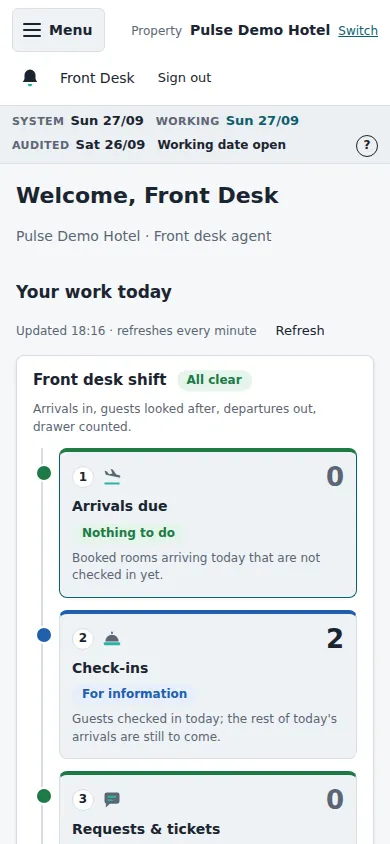Click the step 3 number badge
This screenshot has width=390, height=844.
pos(83,800)
